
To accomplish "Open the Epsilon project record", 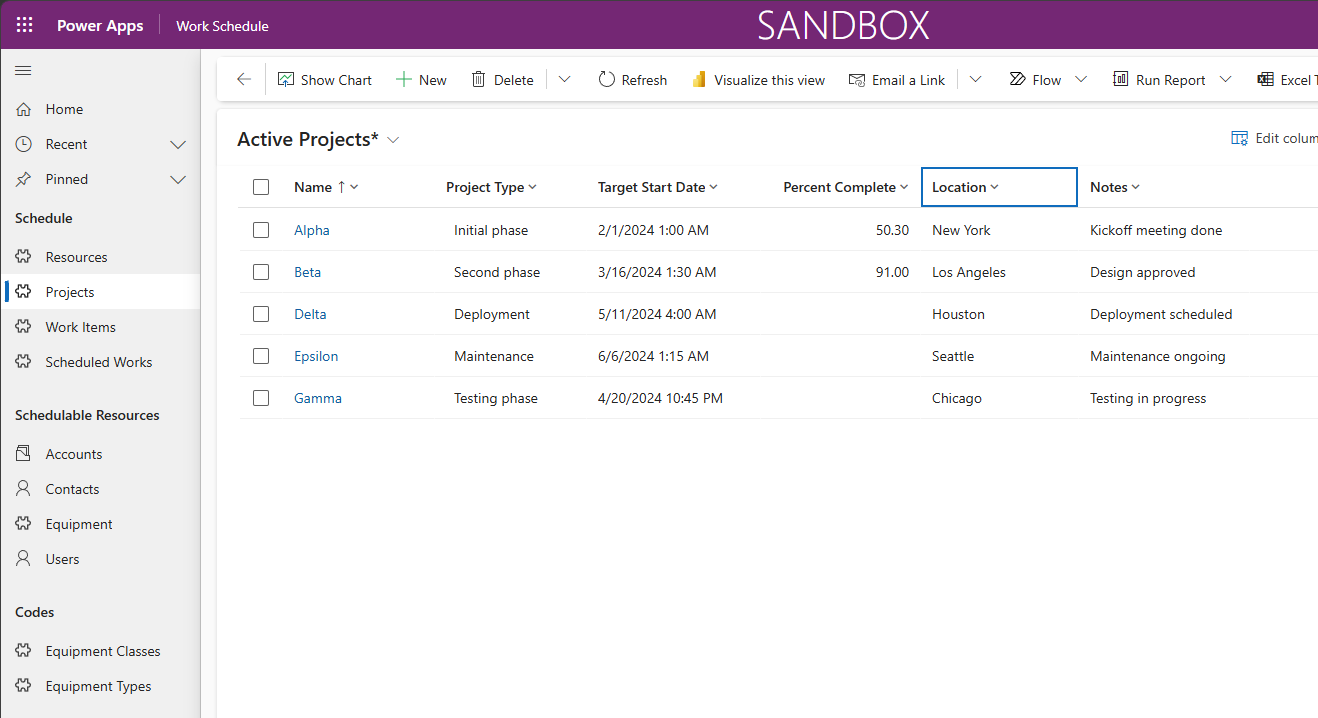I will pos(316,356).
